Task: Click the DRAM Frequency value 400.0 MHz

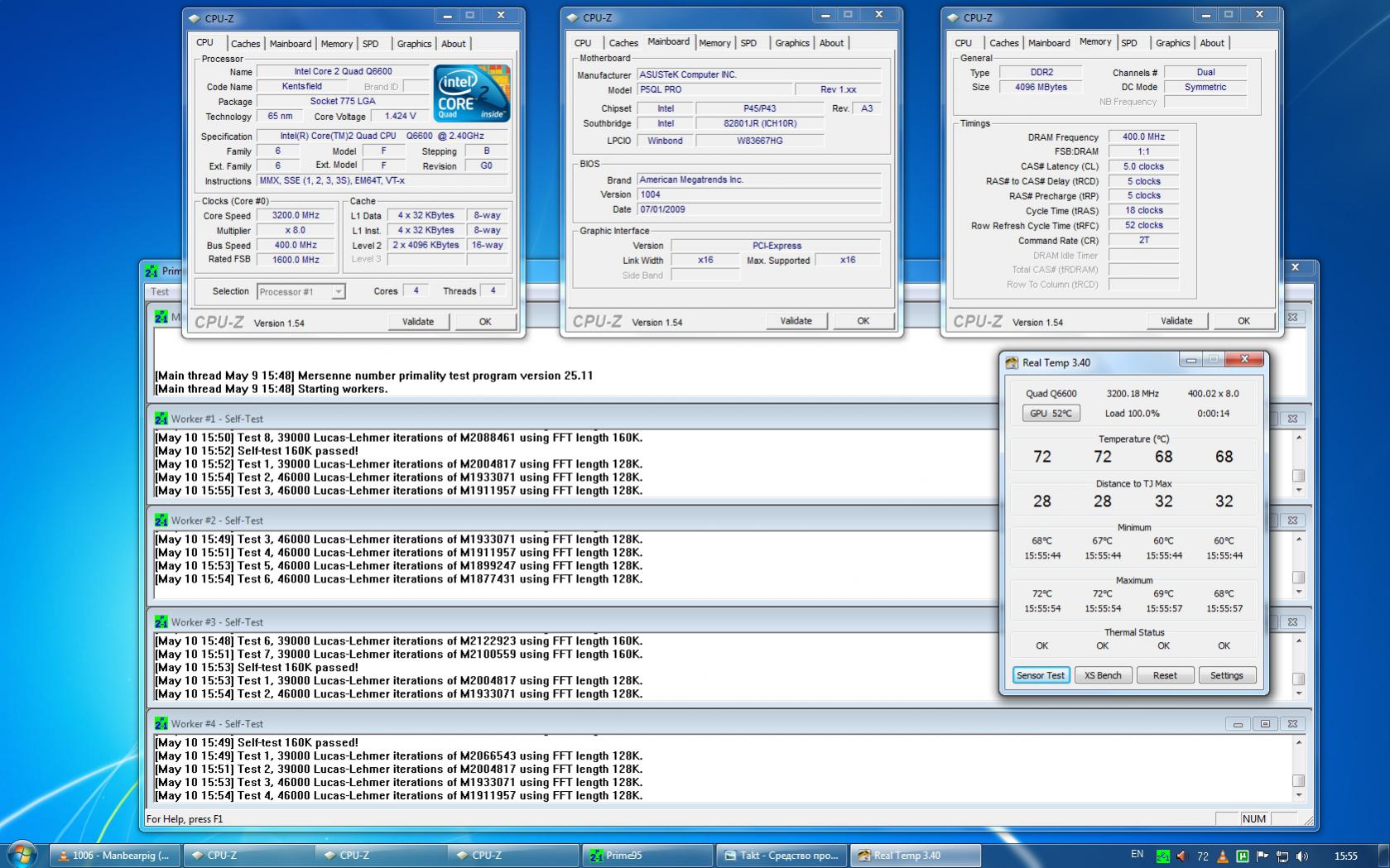Action: click(1143, 137)
